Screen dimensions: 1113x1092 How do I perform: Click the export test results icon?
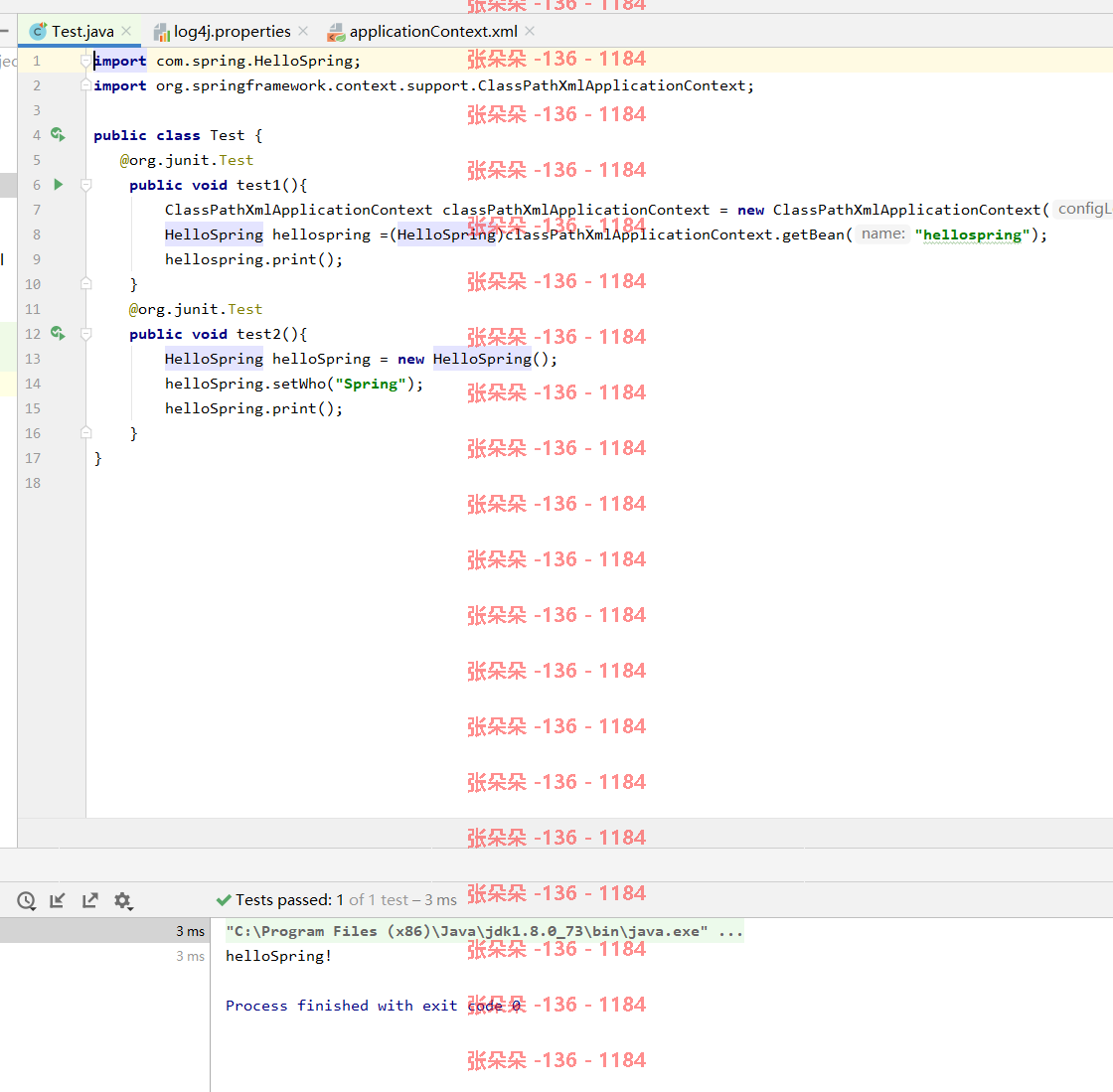tap(90, 900)
